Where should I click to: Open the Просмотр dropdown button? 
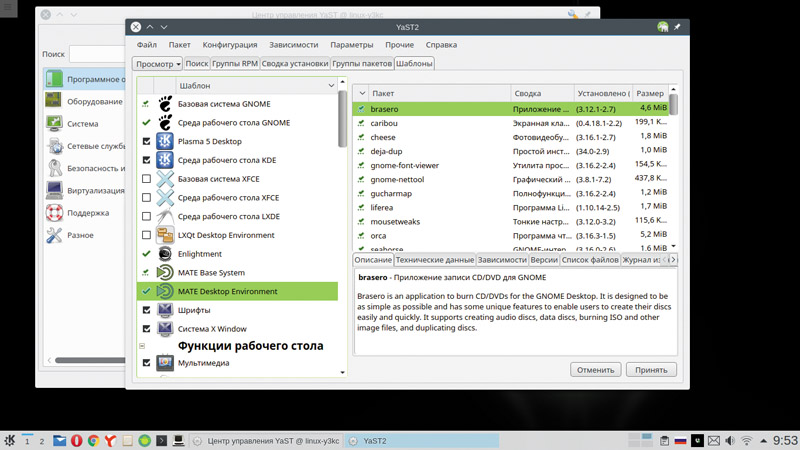(157, 64)
